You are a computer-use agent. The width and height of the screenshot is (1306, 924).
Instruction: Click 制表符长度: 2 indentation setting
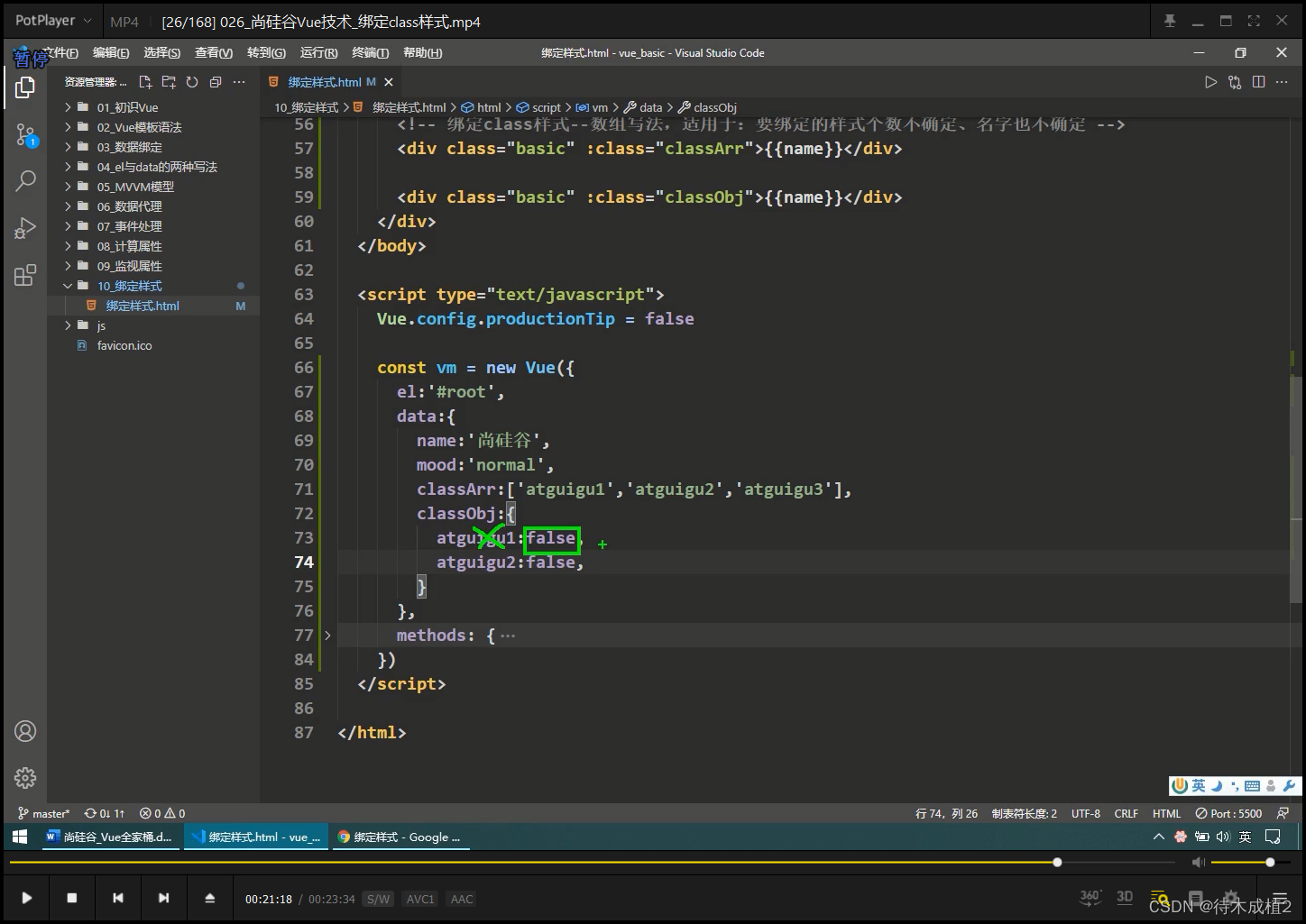[1024, 813]
